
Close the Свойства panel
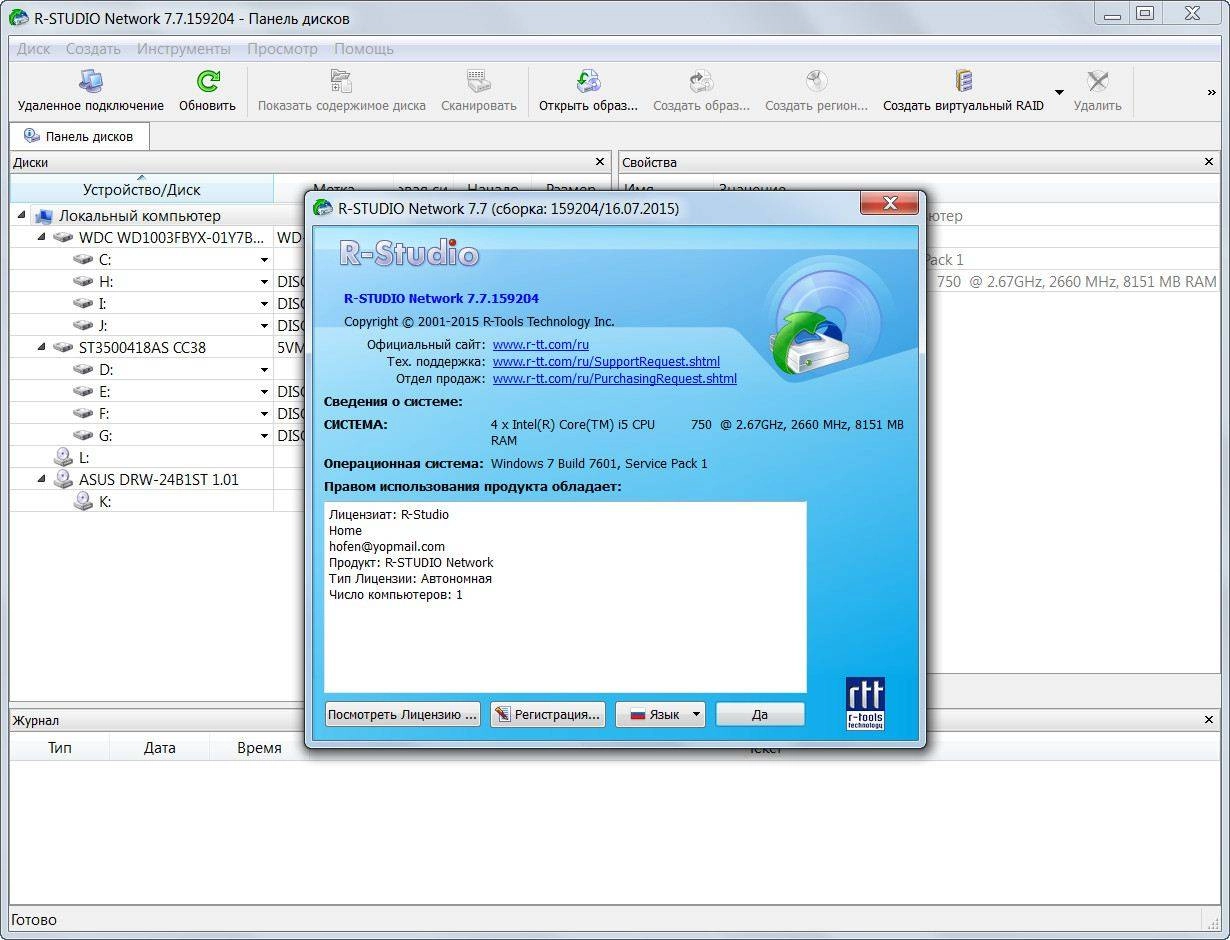point(1209,161)
